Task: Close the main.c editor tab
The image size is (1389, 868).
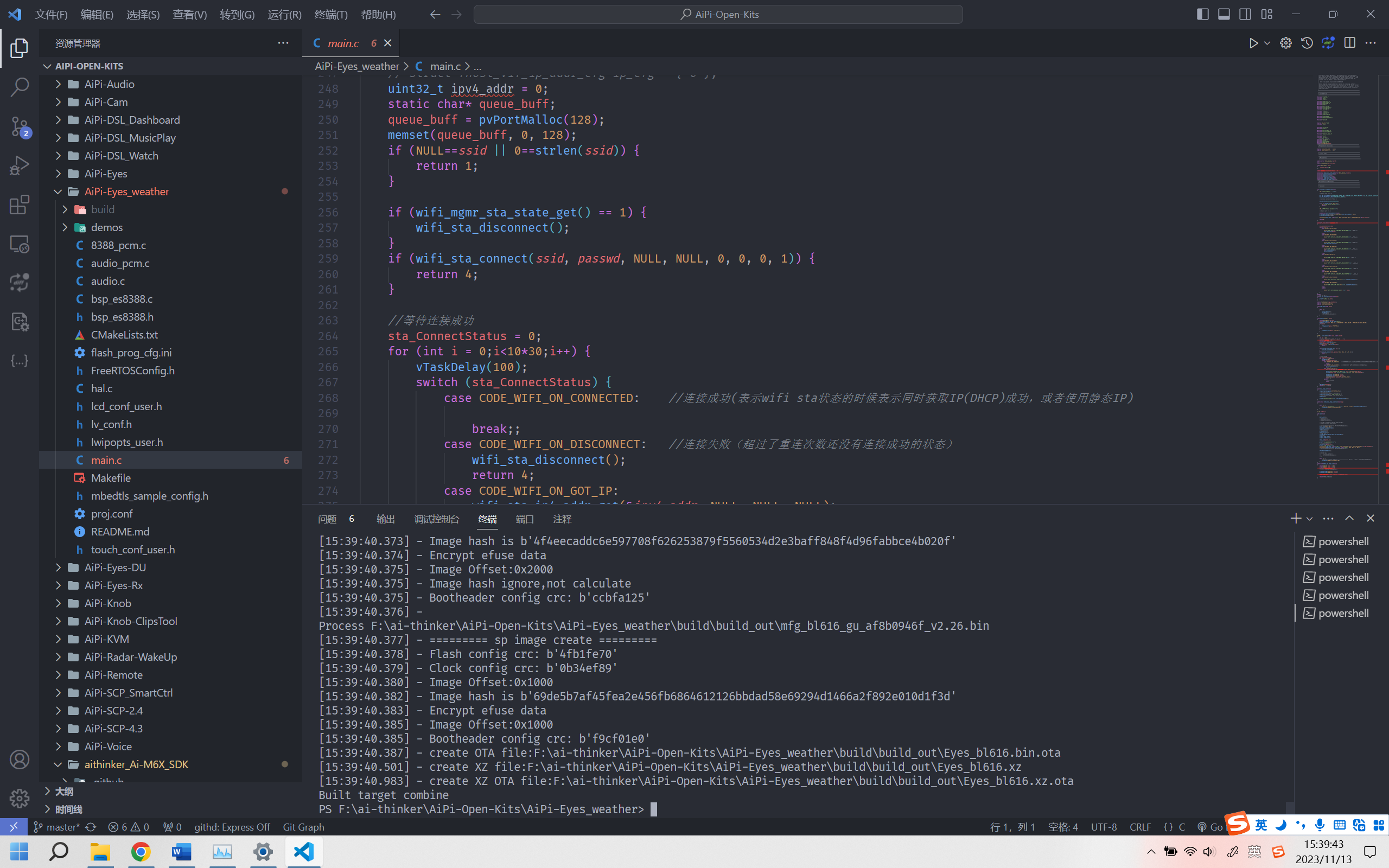Action: coord(387,43)
